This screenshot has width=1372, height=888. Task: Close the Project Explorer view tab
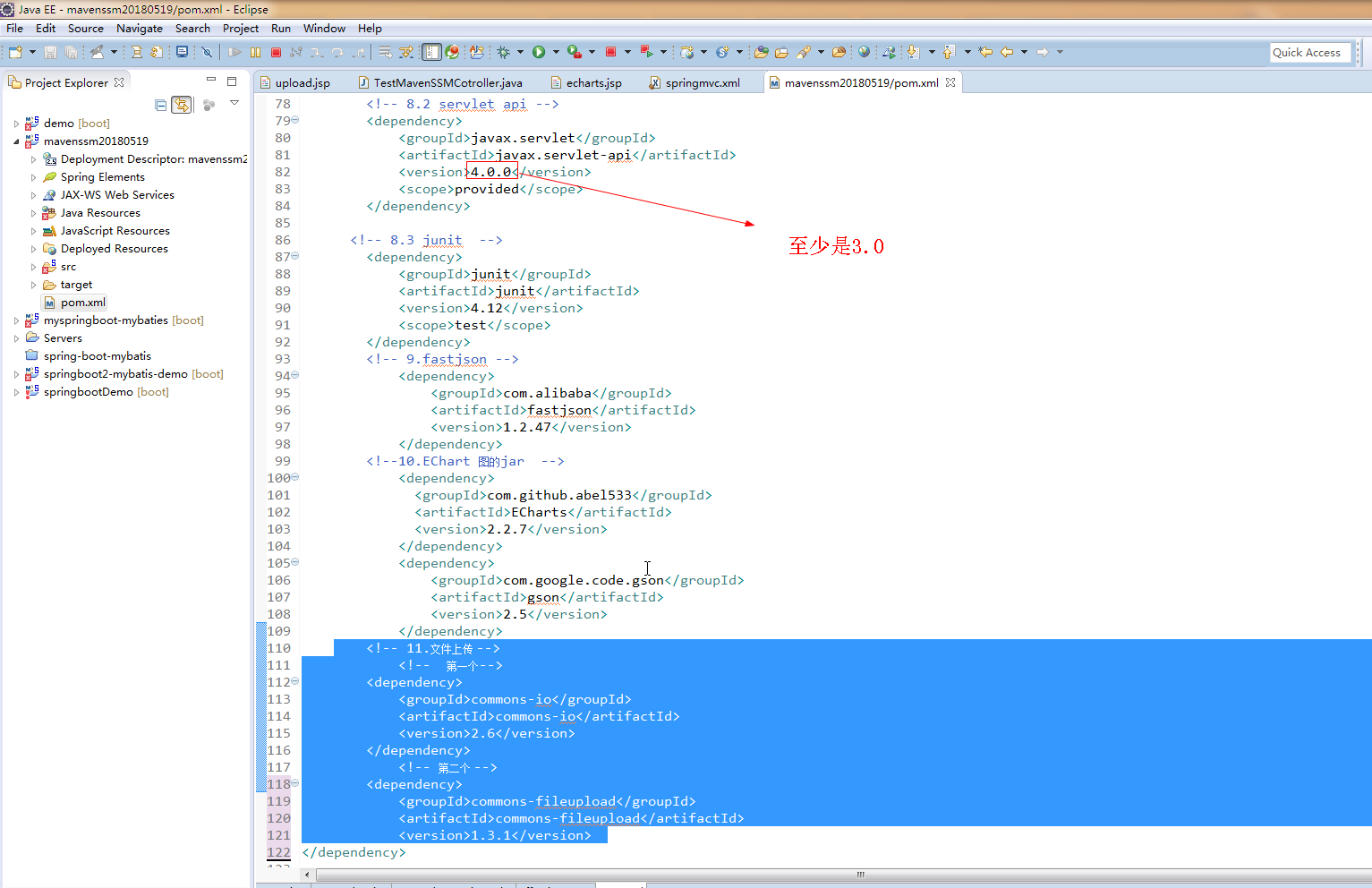(119, 82)
